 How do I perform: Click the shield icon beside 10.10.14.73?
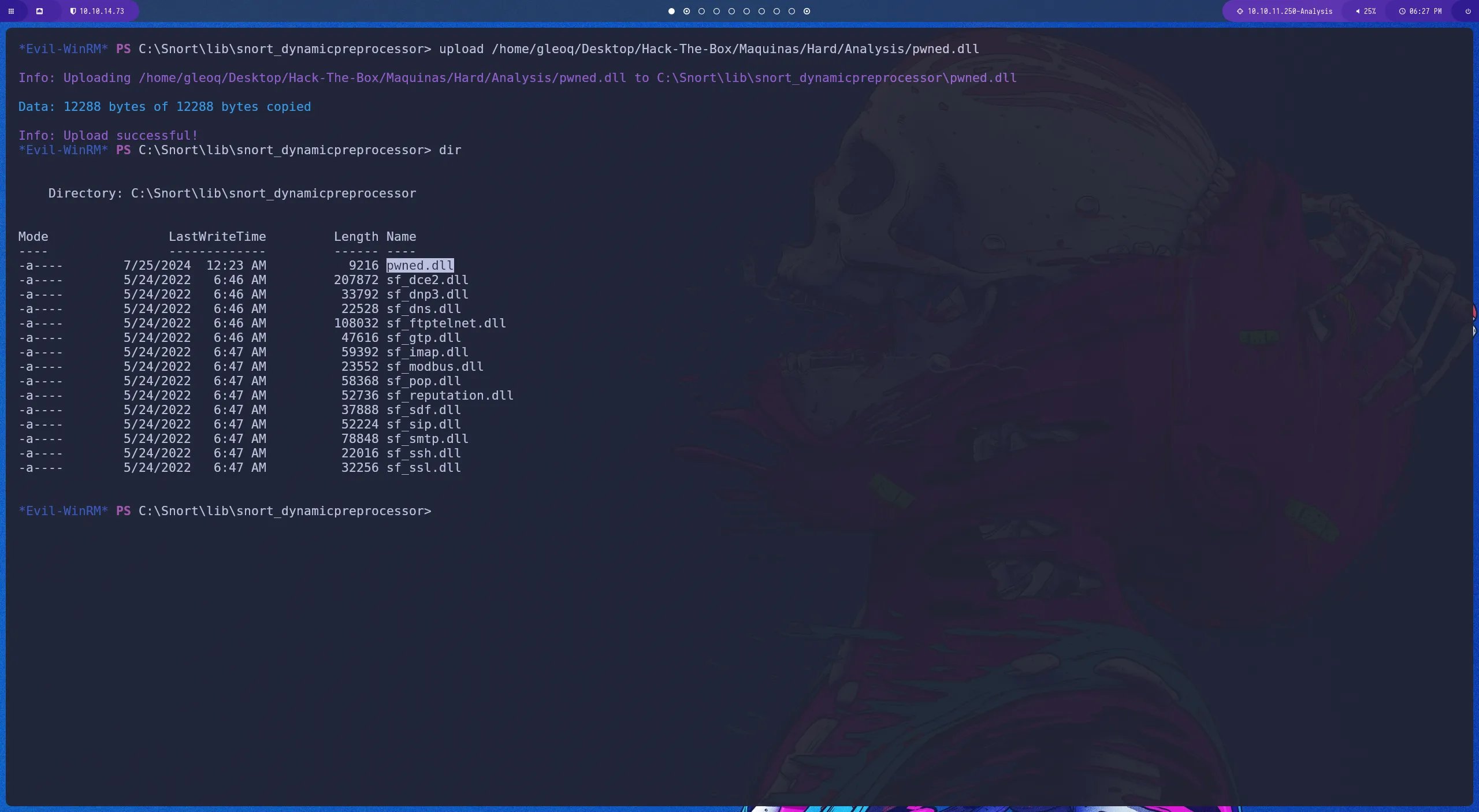73,11
